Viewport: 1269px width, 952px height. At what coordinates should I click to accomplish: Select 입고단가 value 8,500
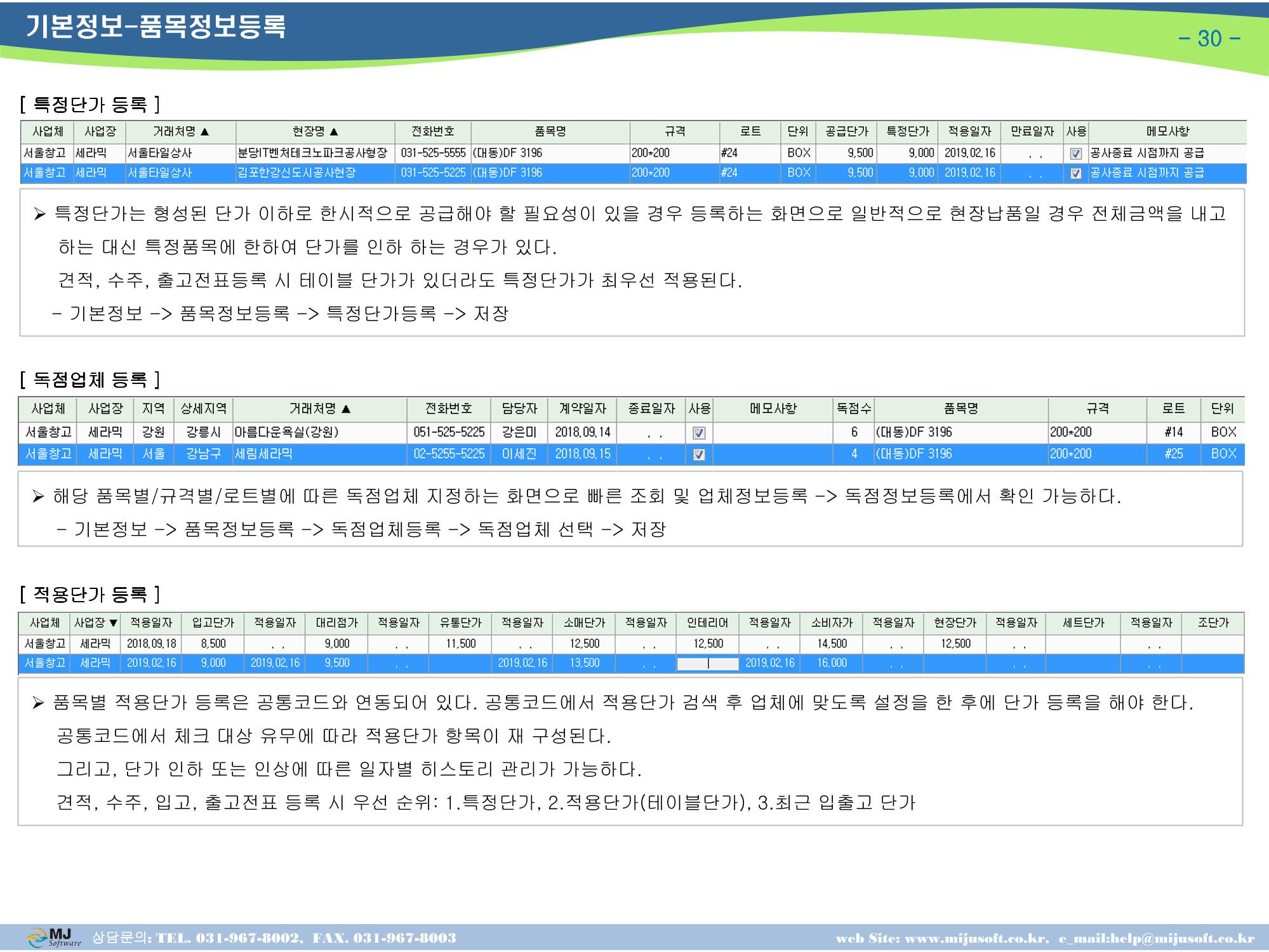[x=213, y=644]
